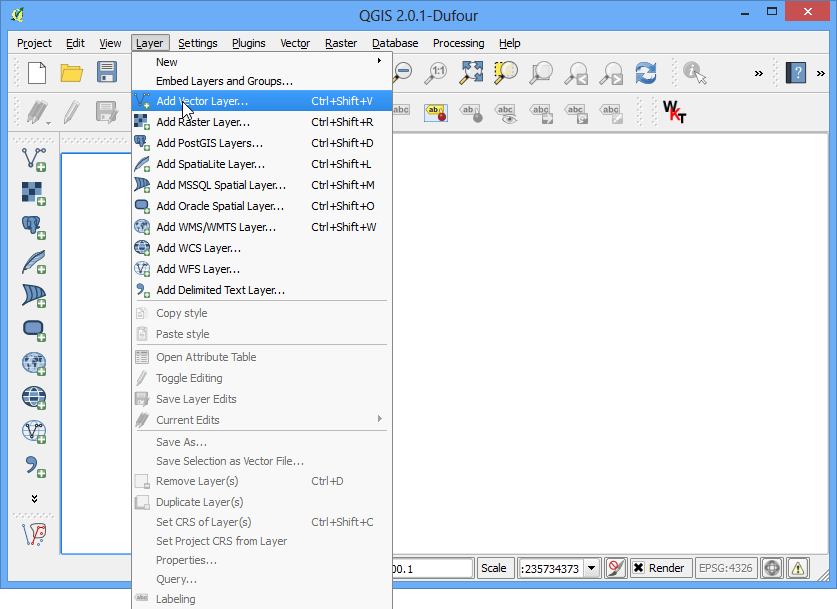This screenshot has width=837, height=609.
Task: Click the CRS status globe icon in status bar
Action: tap(771, 567)
